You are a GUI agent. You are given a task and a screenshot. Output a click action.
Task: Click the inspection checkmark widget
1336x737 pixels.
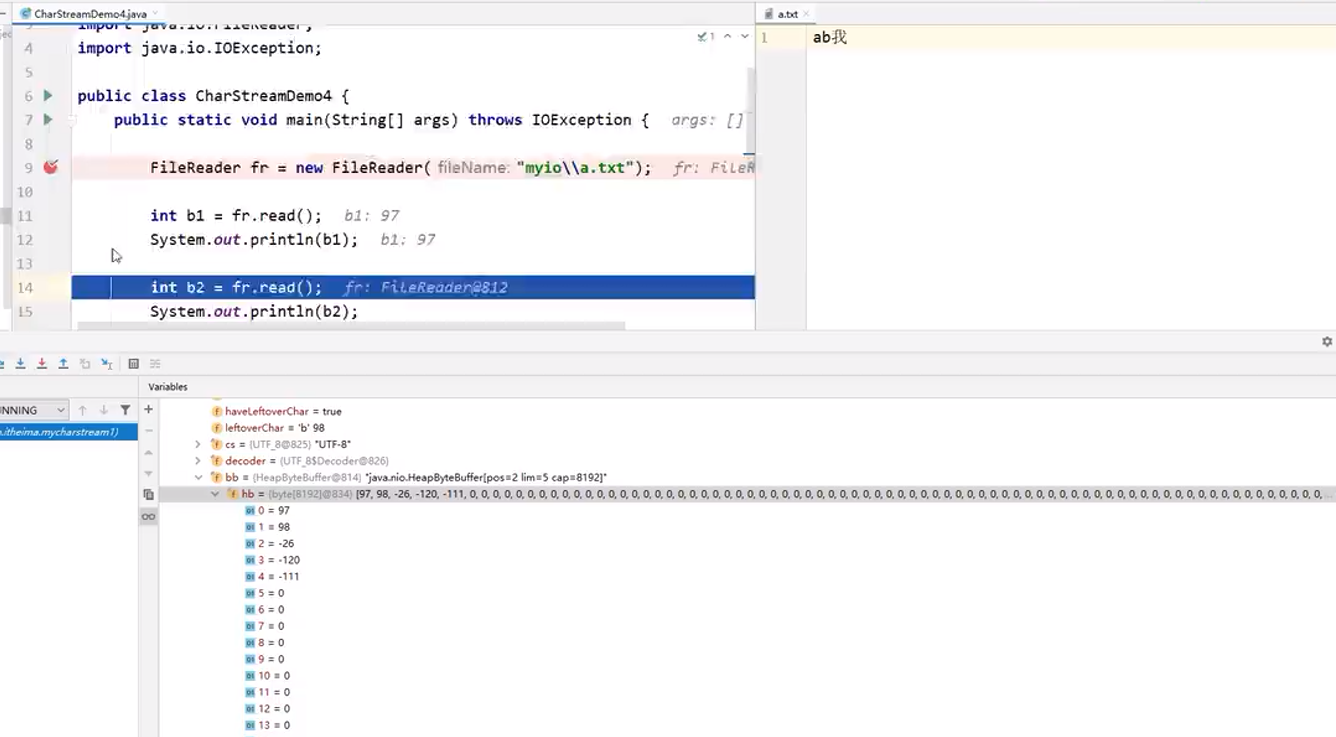[706, 36]
